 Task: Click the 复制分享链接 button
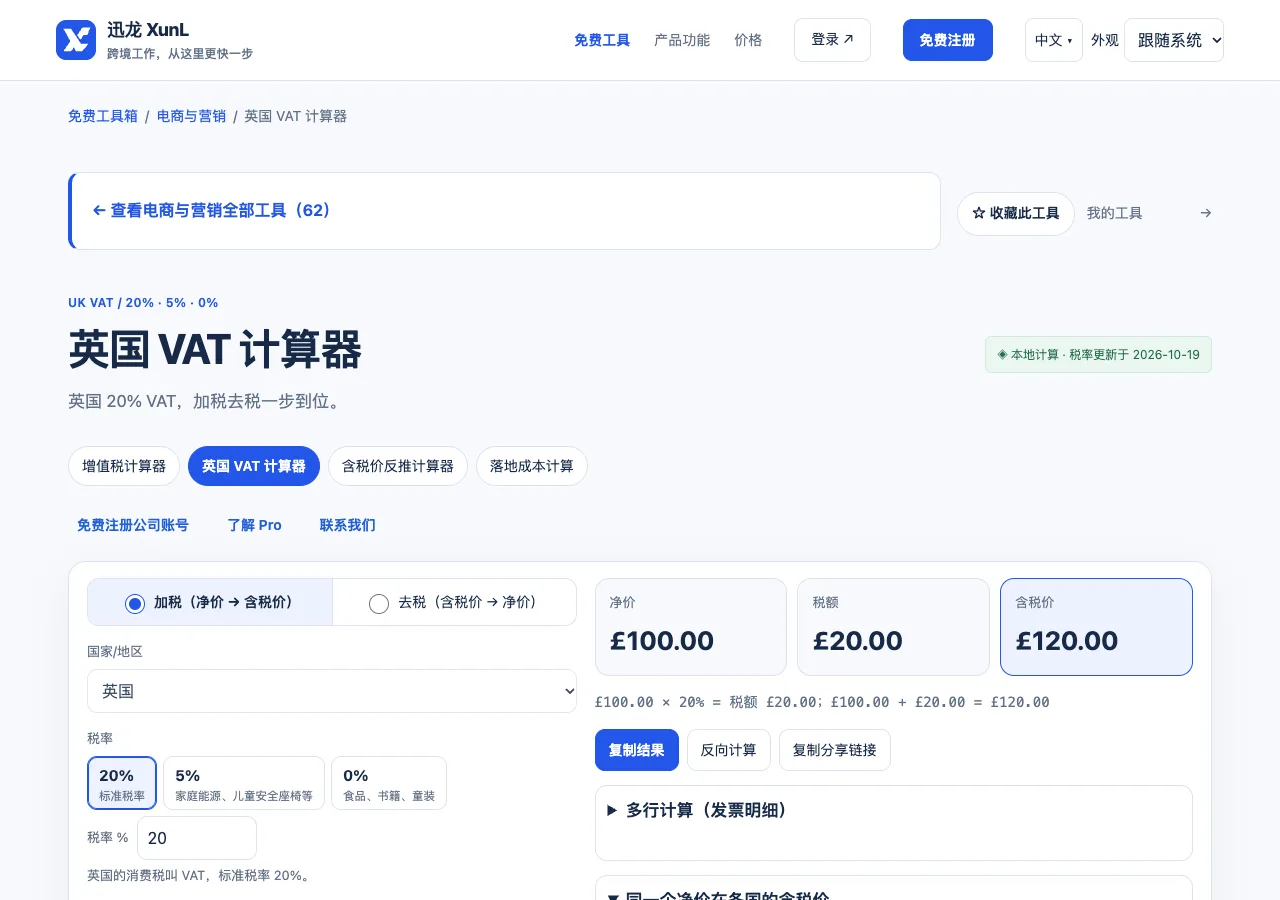[835, 750]
